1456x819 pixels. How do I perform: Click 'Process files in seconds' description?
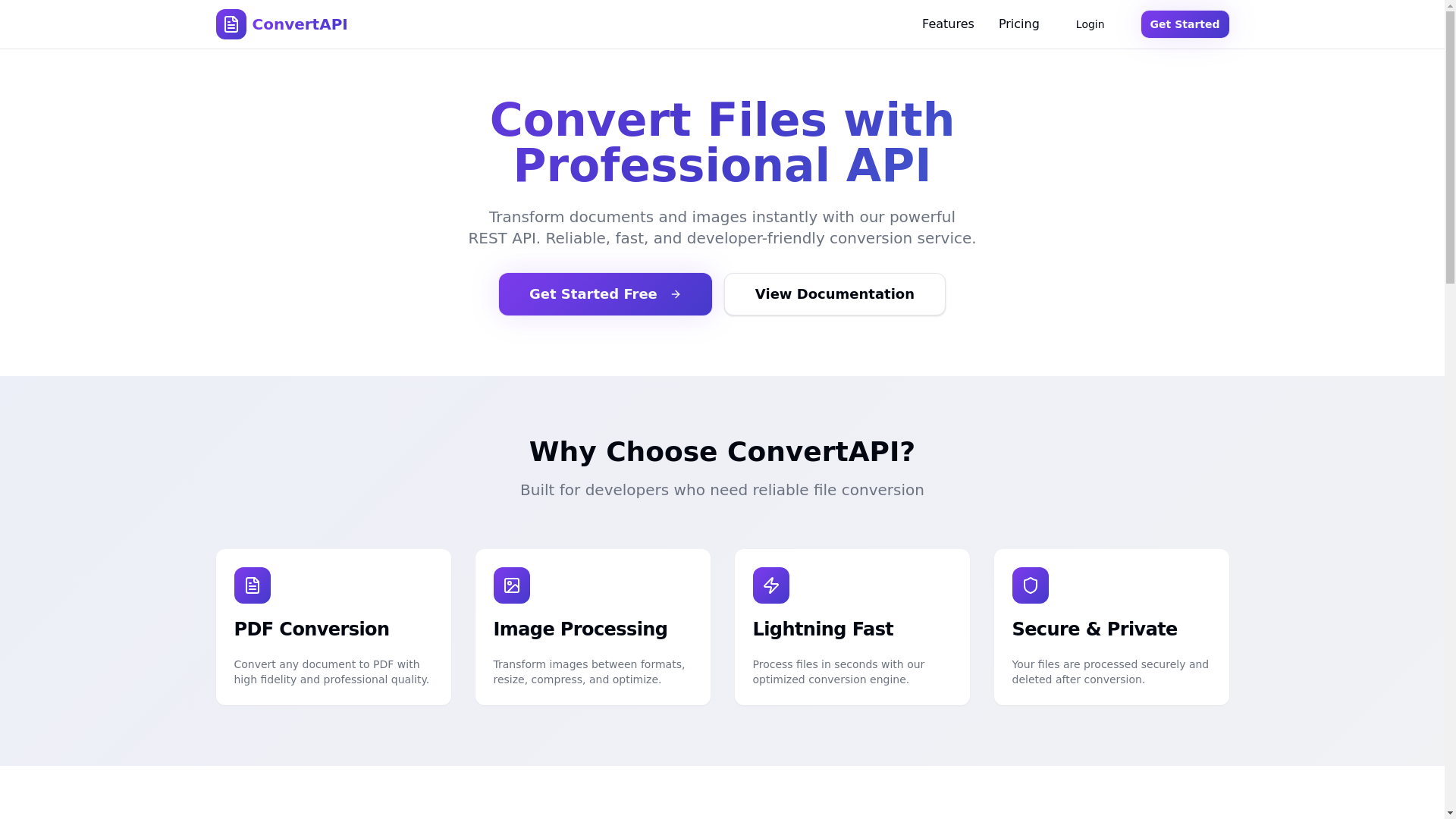click(839, 672)
